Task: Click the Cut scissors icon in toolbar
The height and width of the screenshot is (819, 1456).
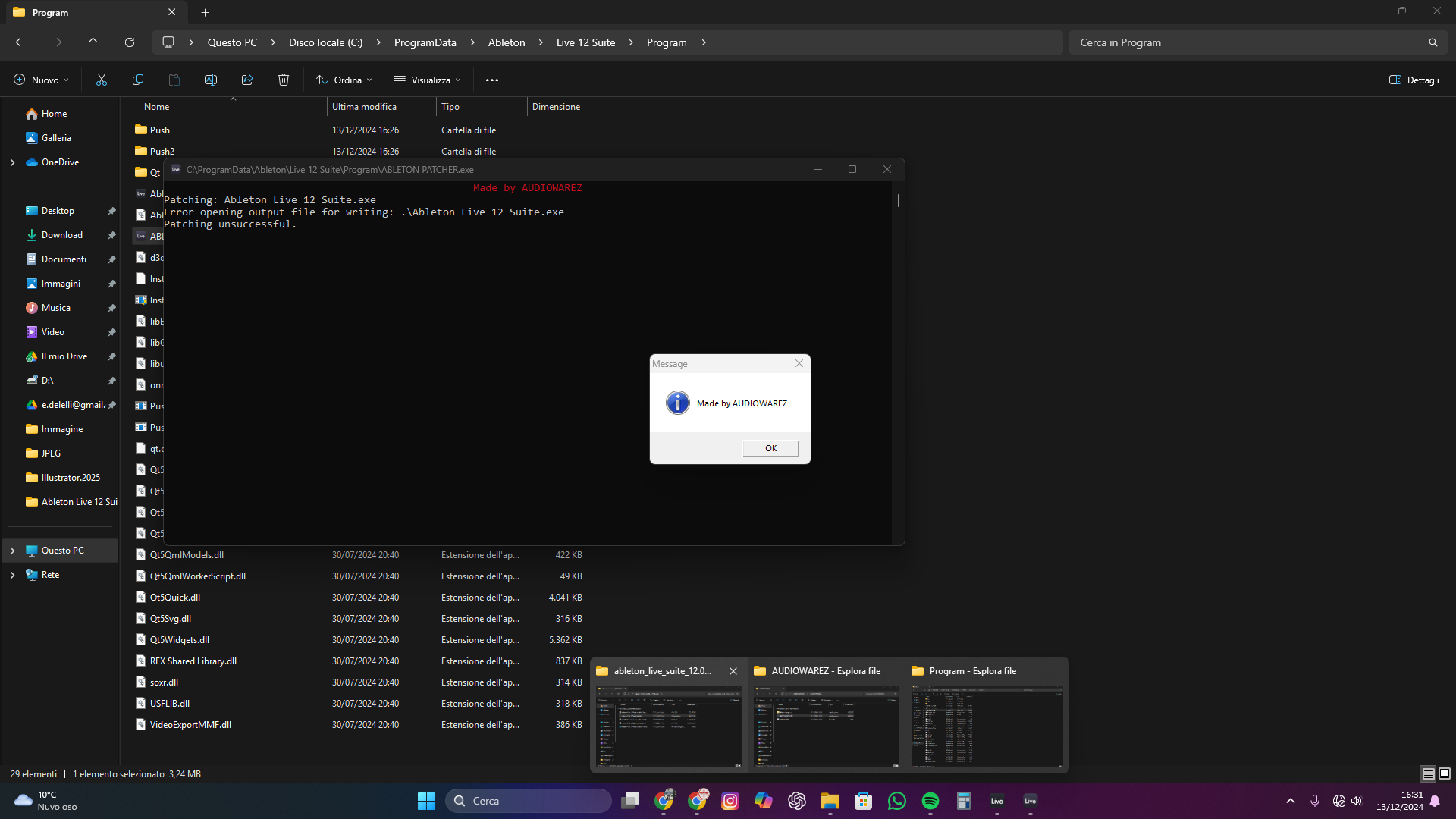Action: point(102,80)
